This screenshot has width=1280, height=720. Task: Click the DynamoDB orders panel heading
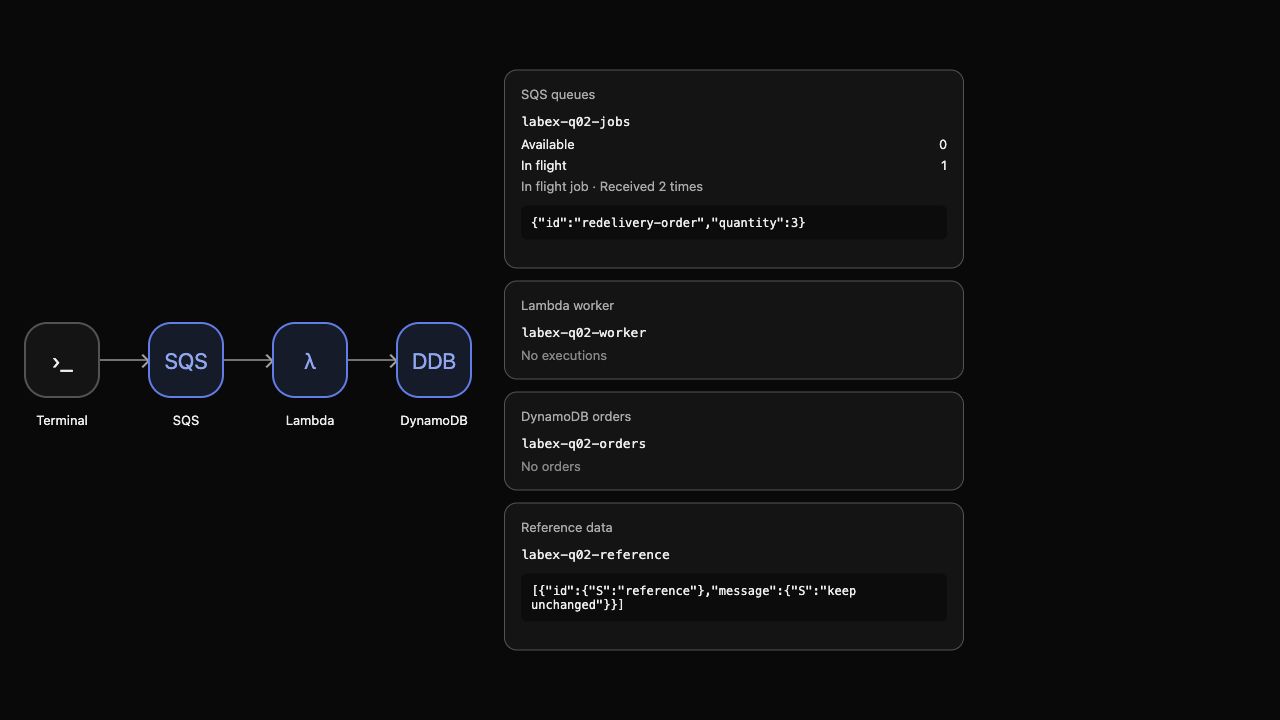(576, 417)
